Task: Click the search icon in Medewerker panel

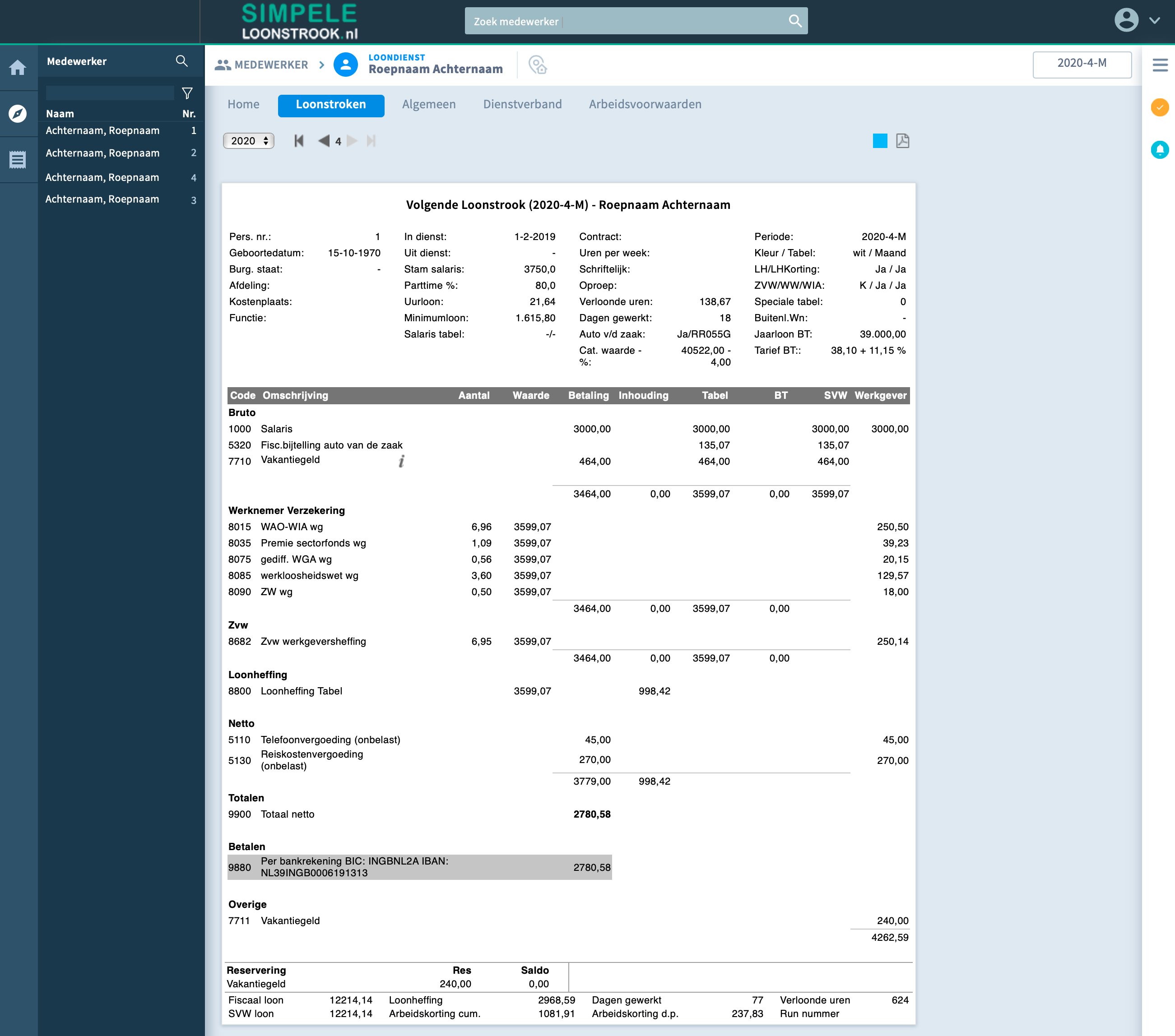Action: 181,61
